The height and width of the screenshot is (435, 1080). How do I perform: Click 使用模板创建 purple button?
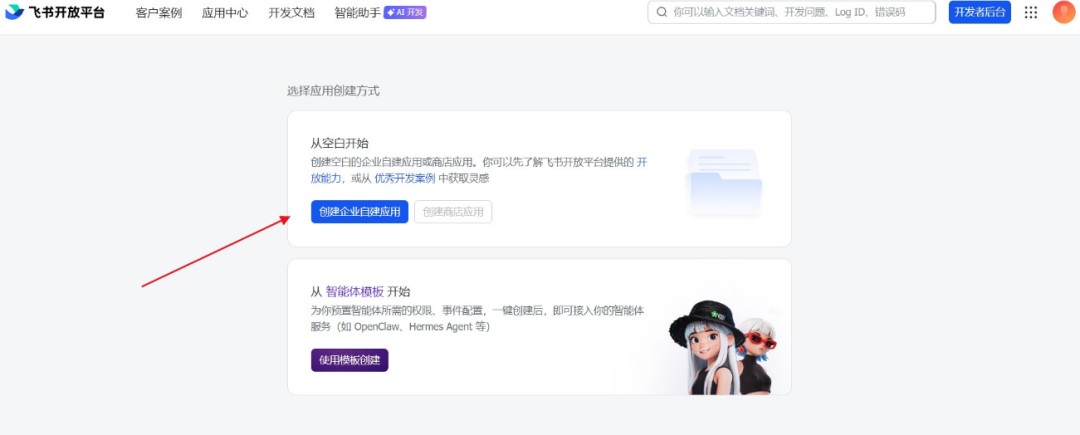350,360
